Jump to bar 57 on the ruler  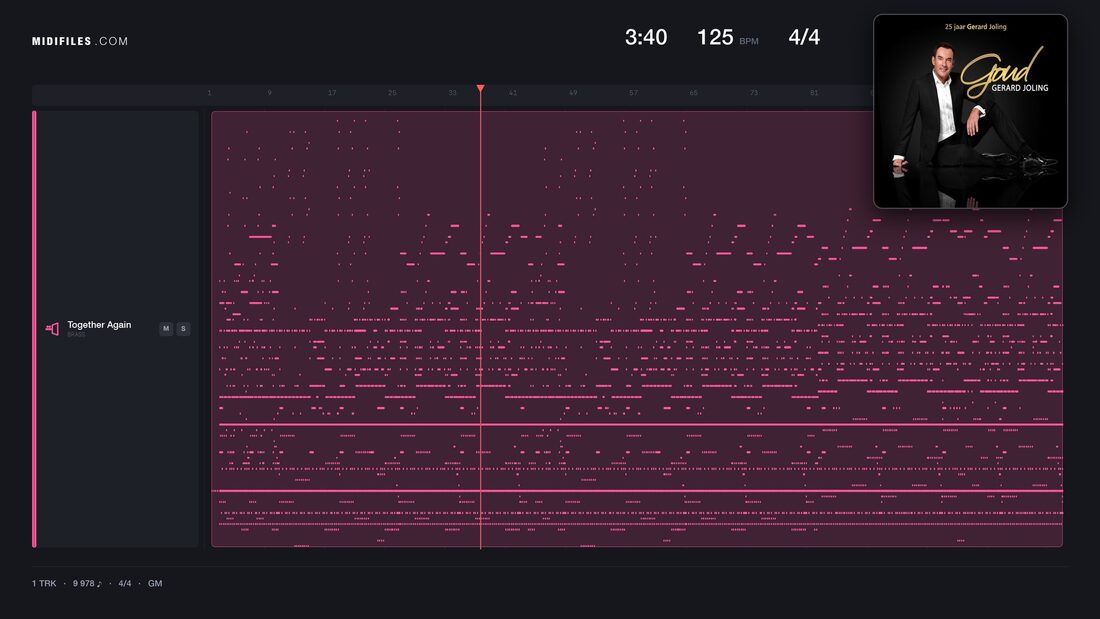coord(633,93)
